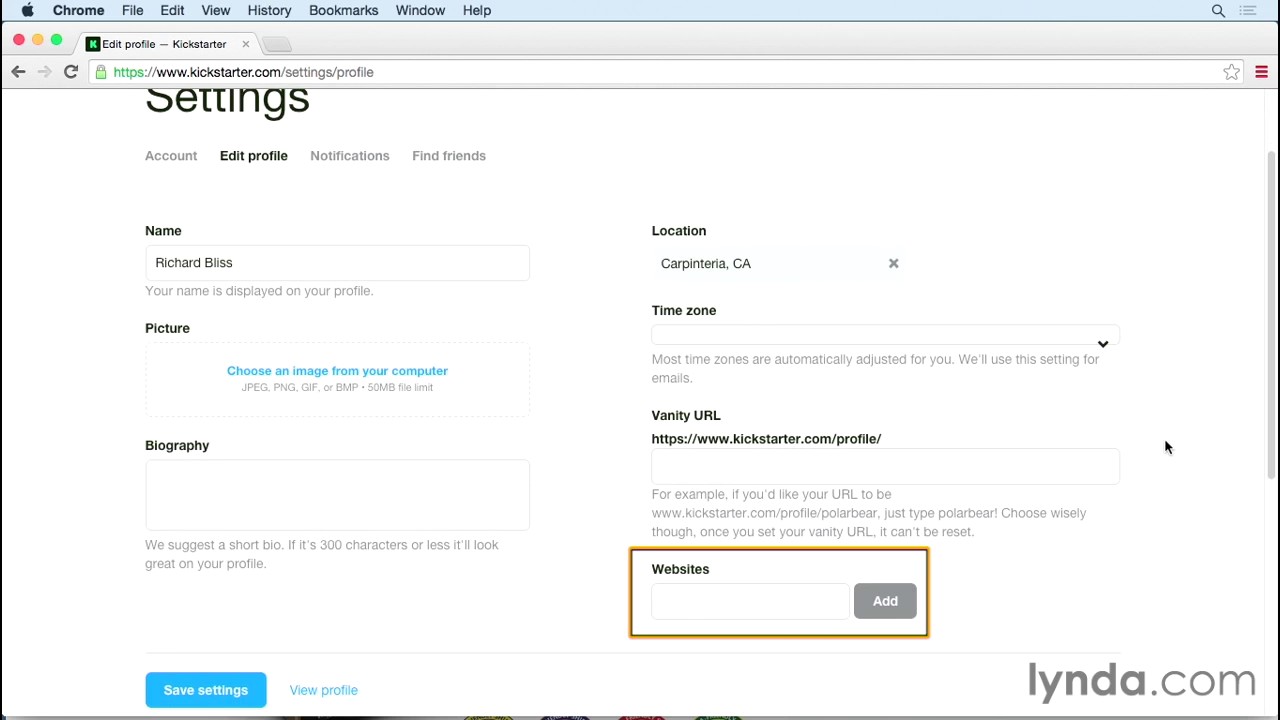The height and width of the screenshot is (720, 1280).
Task: Open the File menu
Action: pyautogui.click(x=132, y=10)
